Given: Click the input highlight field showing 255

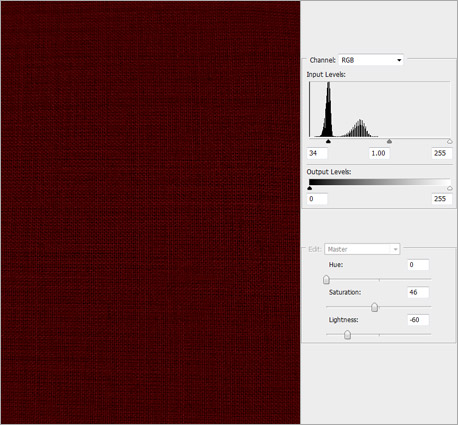Looking at the screenshot, I should 442,153.
